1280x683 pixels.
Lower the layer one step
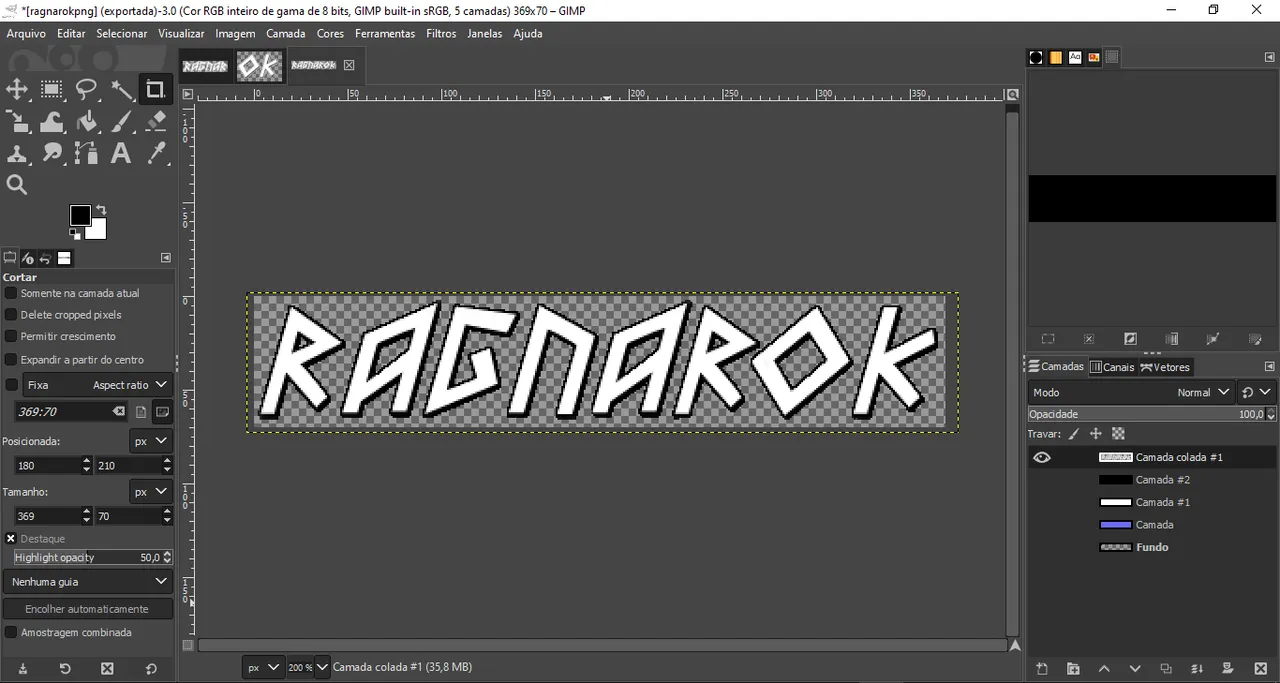[1135, 669]
